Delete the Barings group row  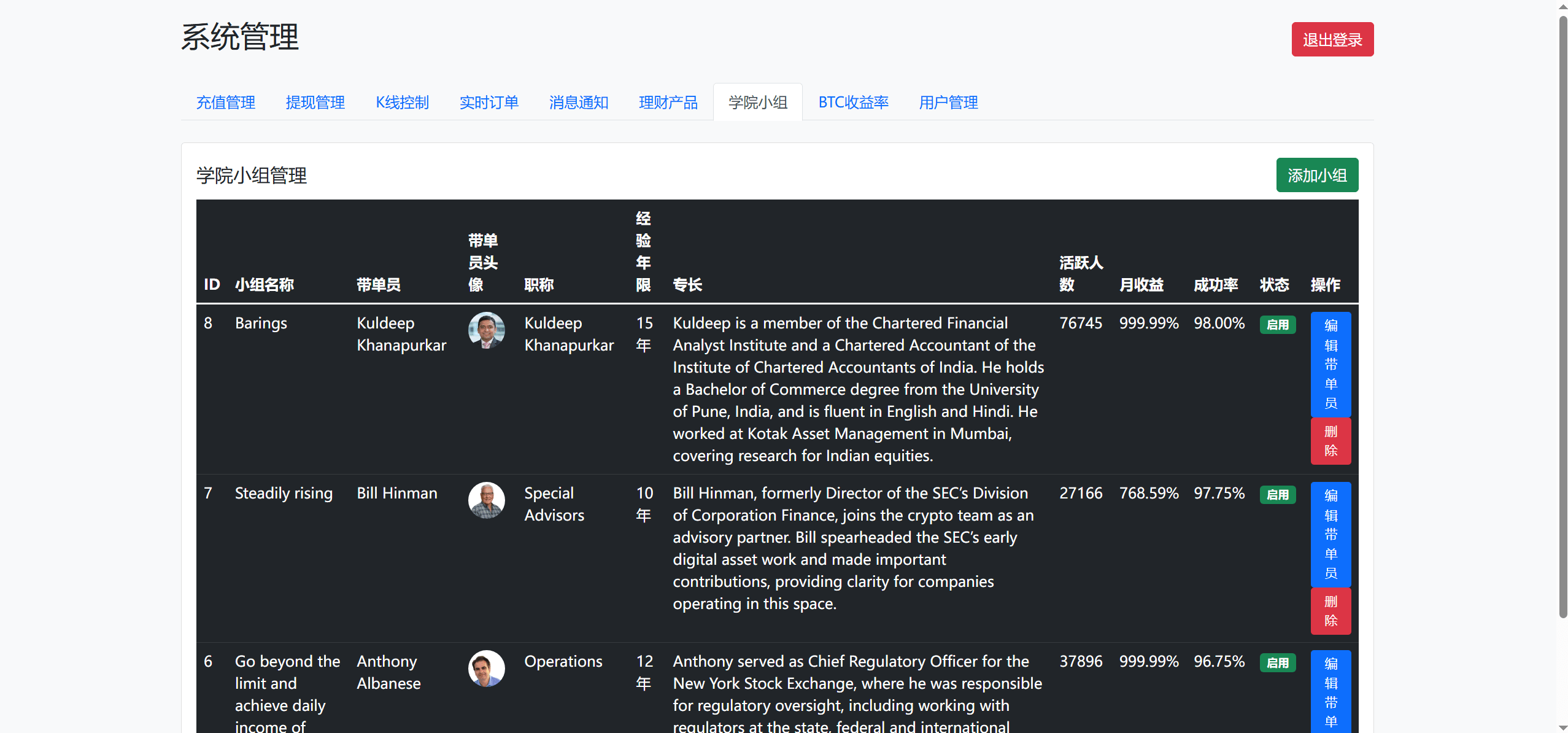click(1330, 441)
